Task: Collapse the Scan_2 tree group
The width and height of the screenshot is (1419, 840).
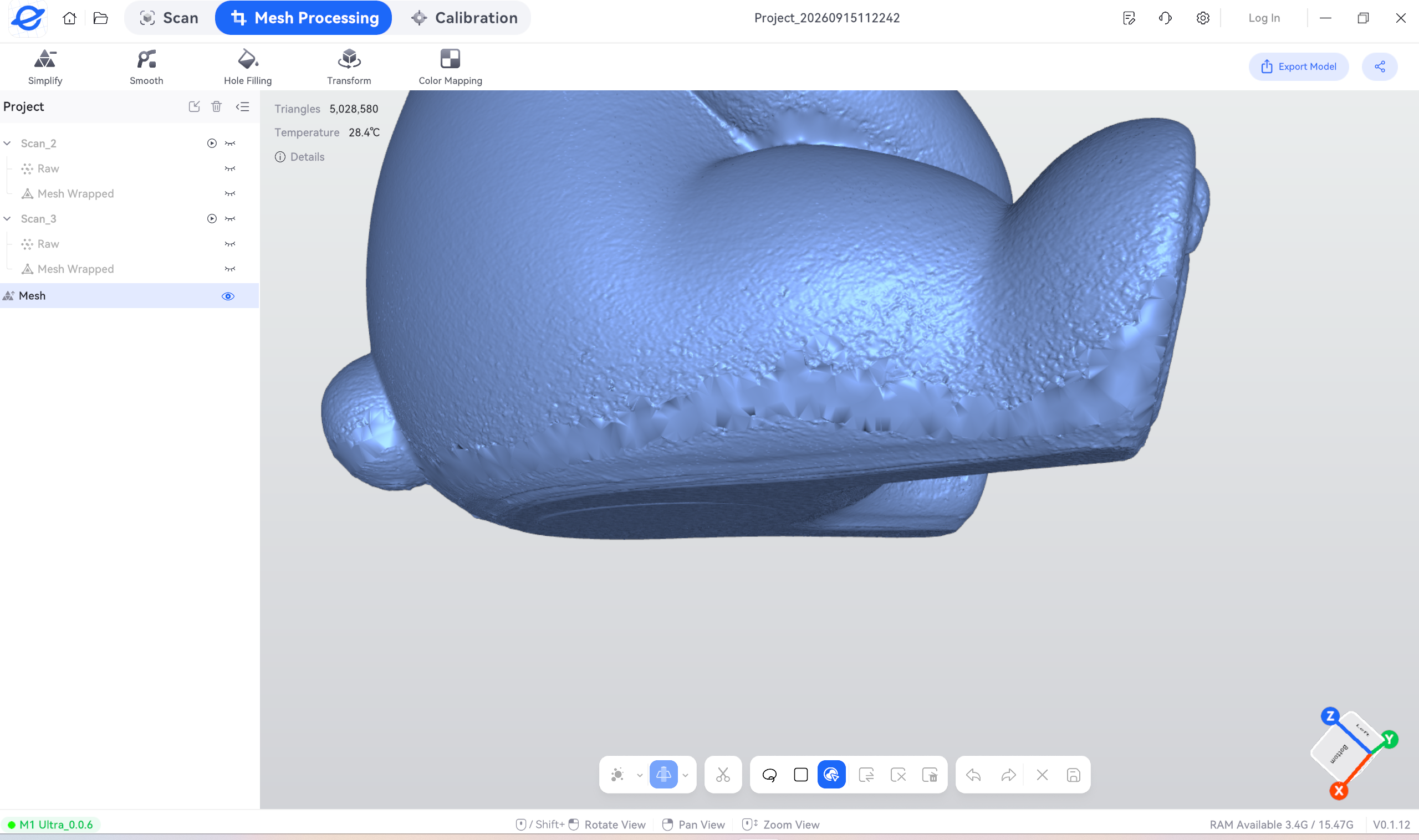Action: pyautogui.click(x=7, y=143)
